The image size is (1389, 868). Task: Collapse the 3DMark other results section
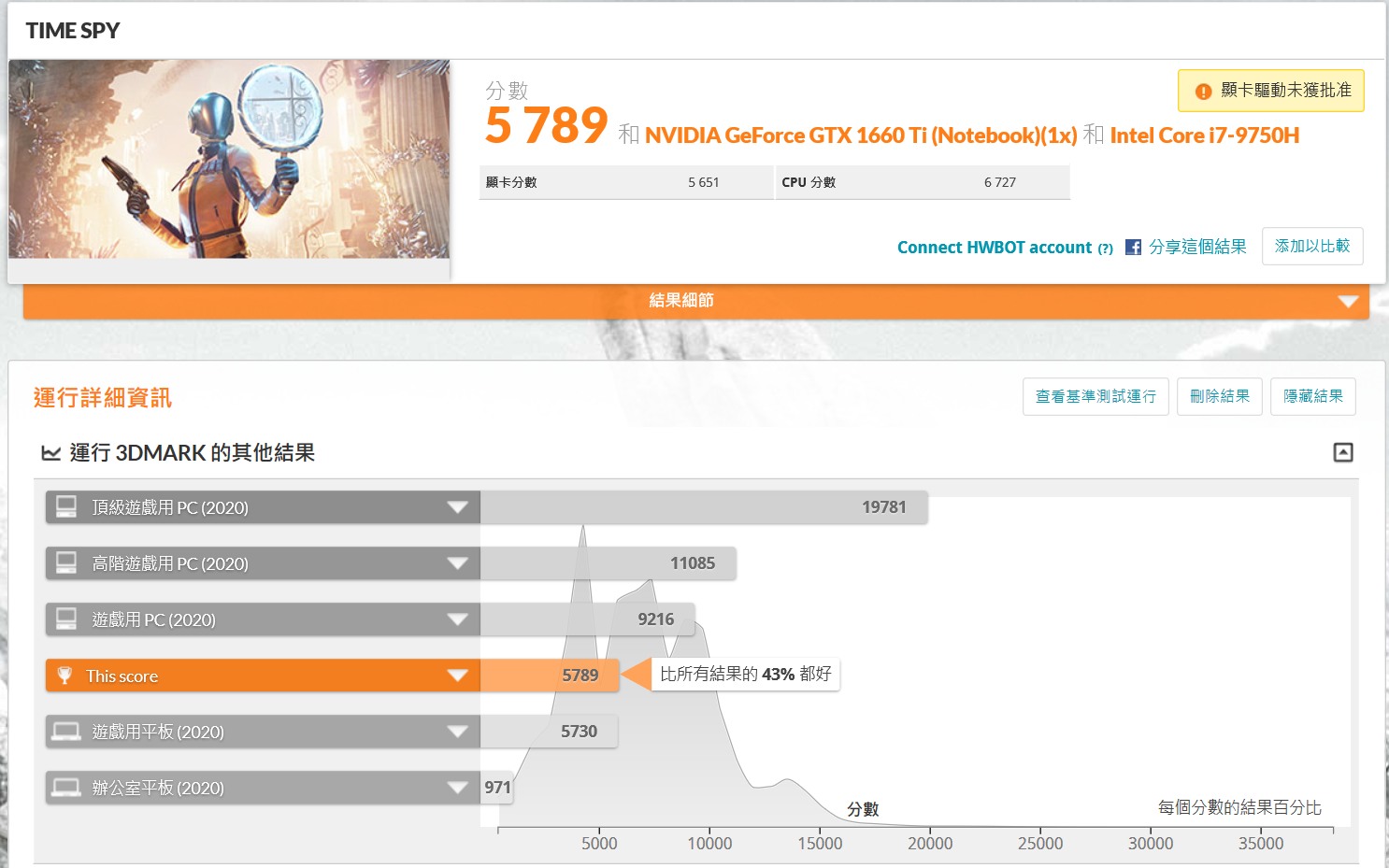pyautogui.click(x=1343, y=452)
